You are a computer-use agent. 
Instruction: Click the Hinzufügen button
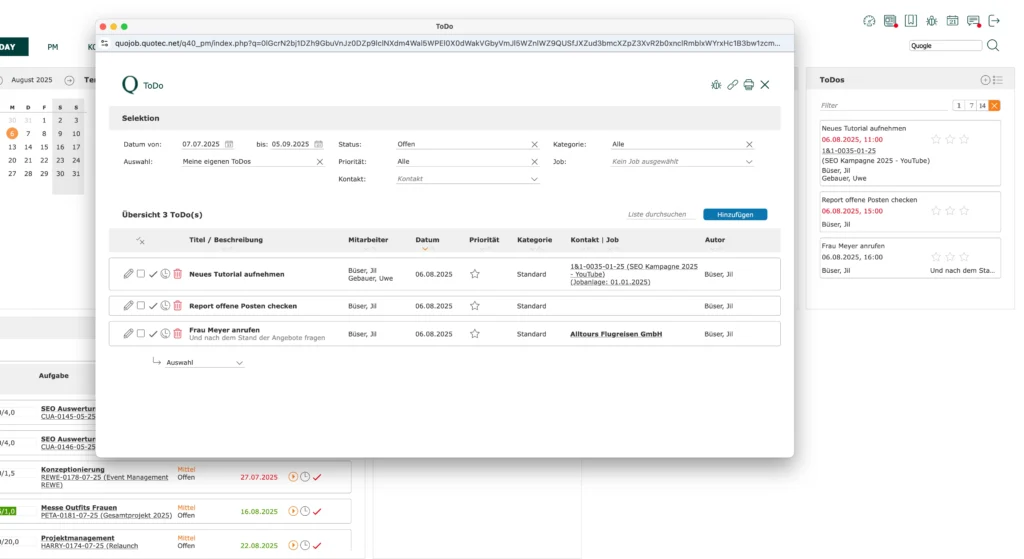[735, 214]
